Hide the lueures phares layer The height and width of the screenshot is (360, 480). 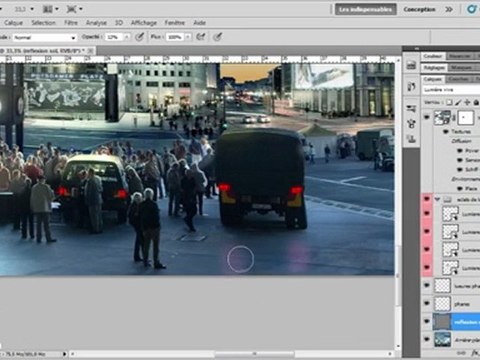(427, 285)
